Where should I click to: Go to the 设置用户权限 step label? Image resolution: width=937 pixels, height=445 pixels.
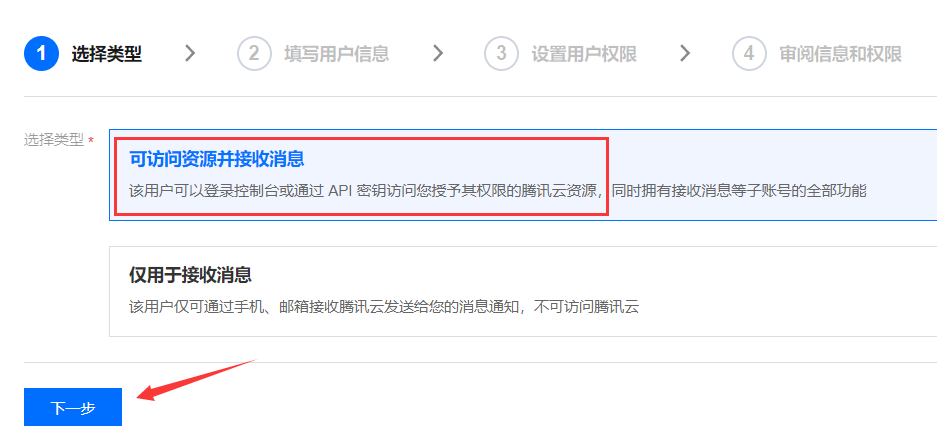click(584, 54)
